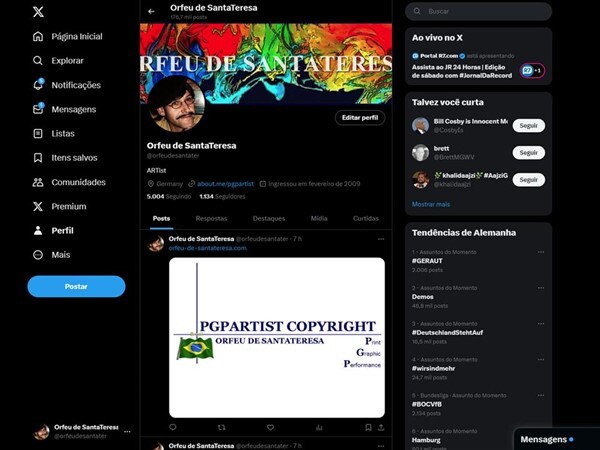Viewport: 600px width, 450px height.
Task: View analytics icon of first post
Action: (319, 427)
